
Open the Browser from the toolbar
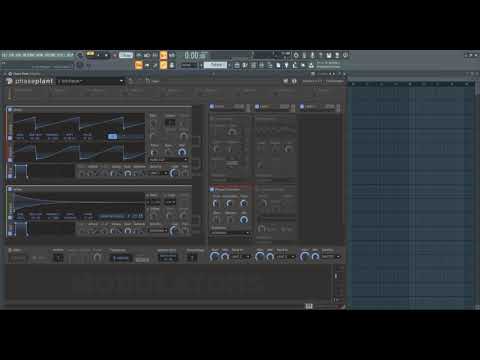[270, 65]
